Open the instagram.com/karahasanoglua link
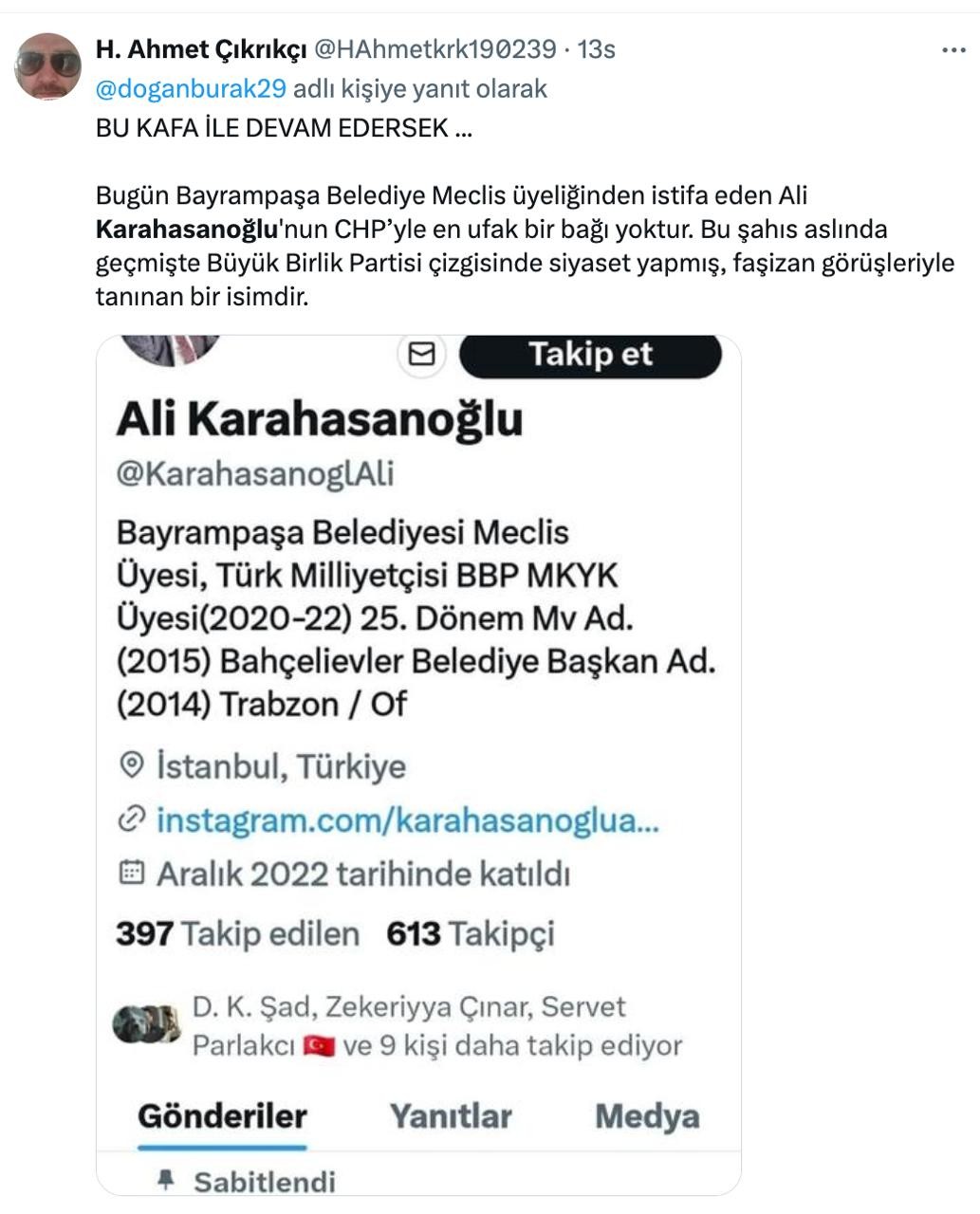The width and height of the screenshot is (980, 1214). (x=407, y=819)
